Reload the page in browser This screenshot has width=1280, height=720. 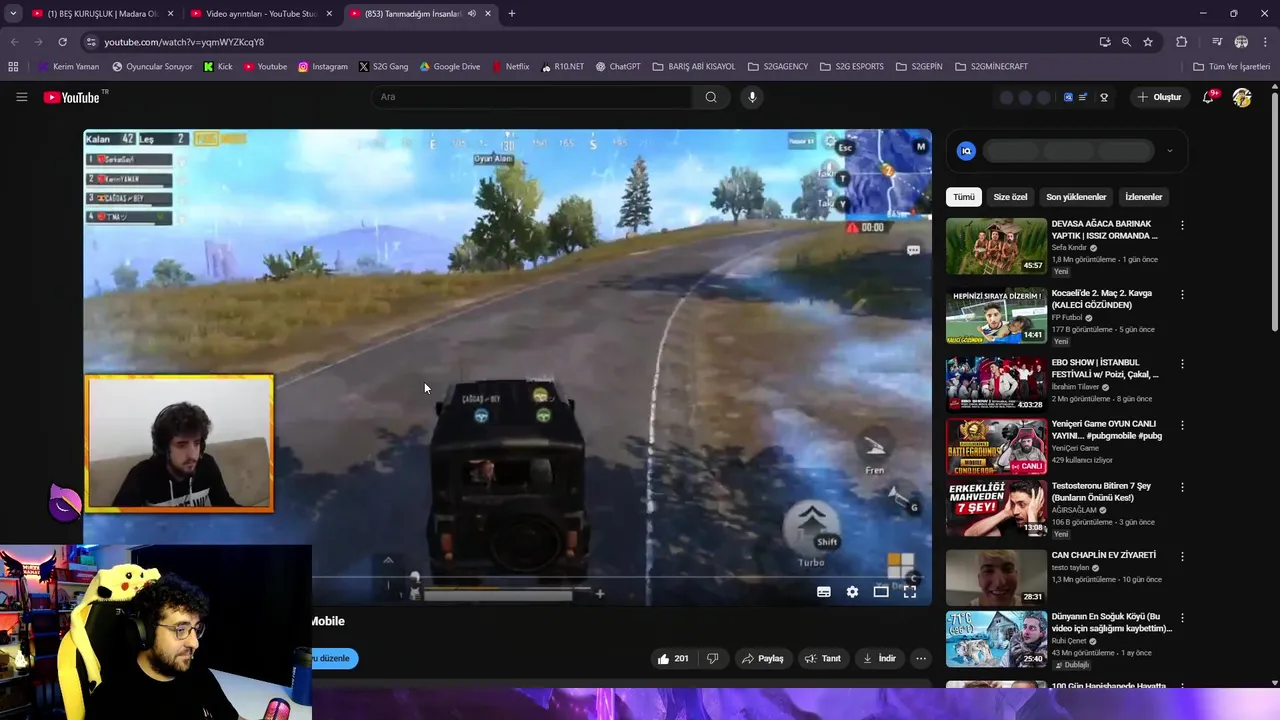click(62, 42)
